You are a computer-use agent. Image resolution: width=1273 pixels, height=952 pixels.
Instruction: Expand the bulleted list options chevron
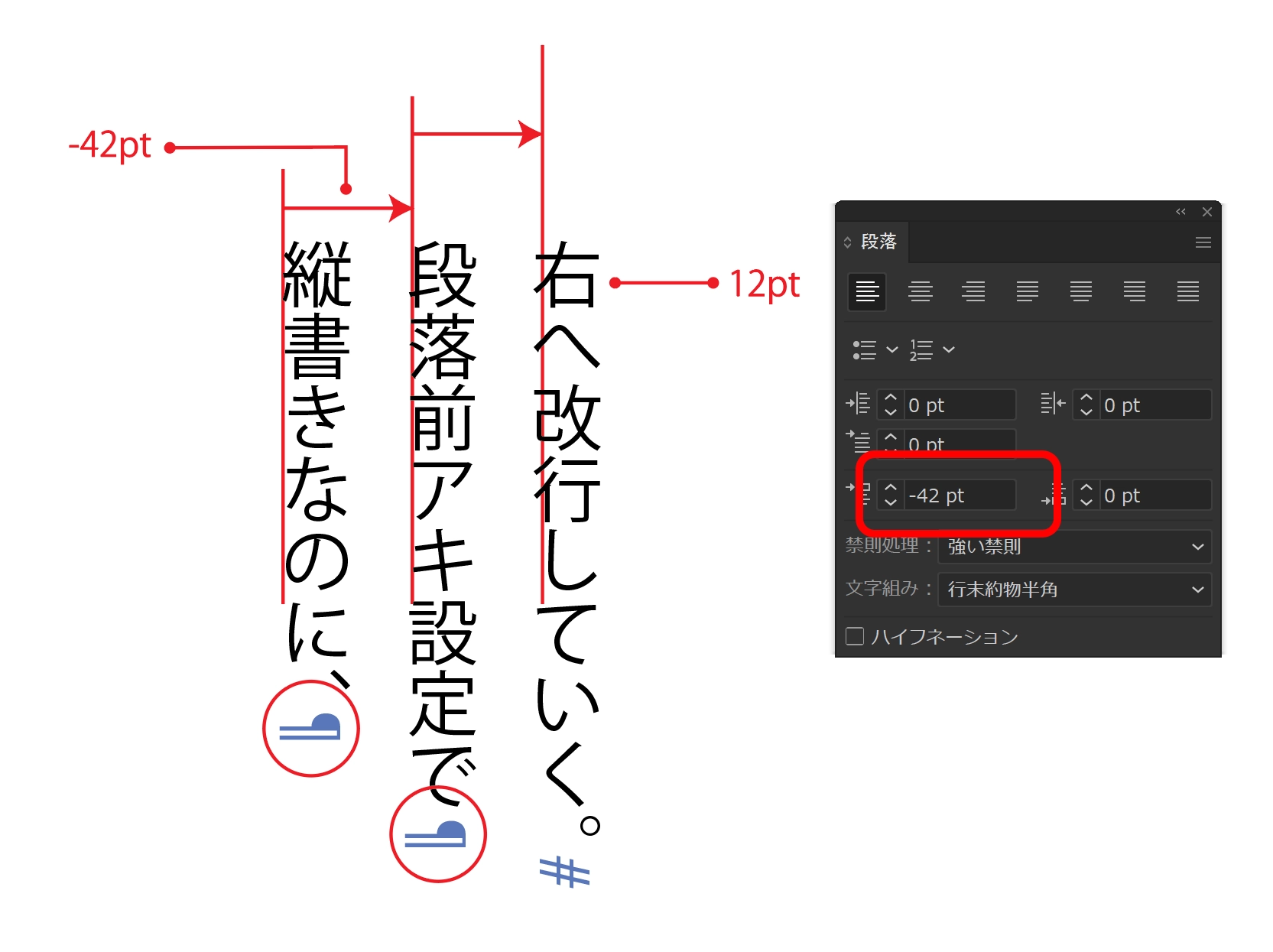[891, 350]
